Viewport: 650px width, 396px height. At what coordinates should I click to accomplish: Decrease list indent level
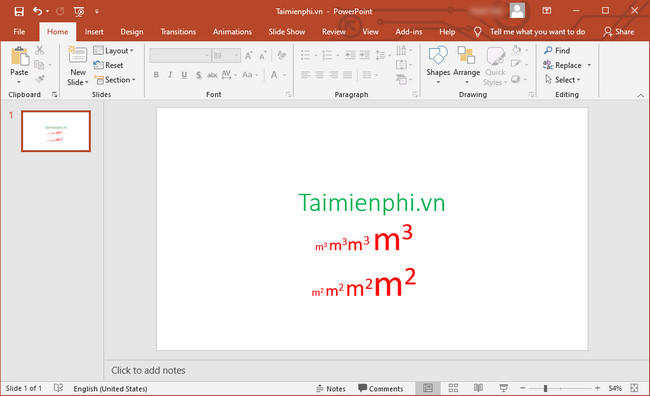tap(350, 55)
